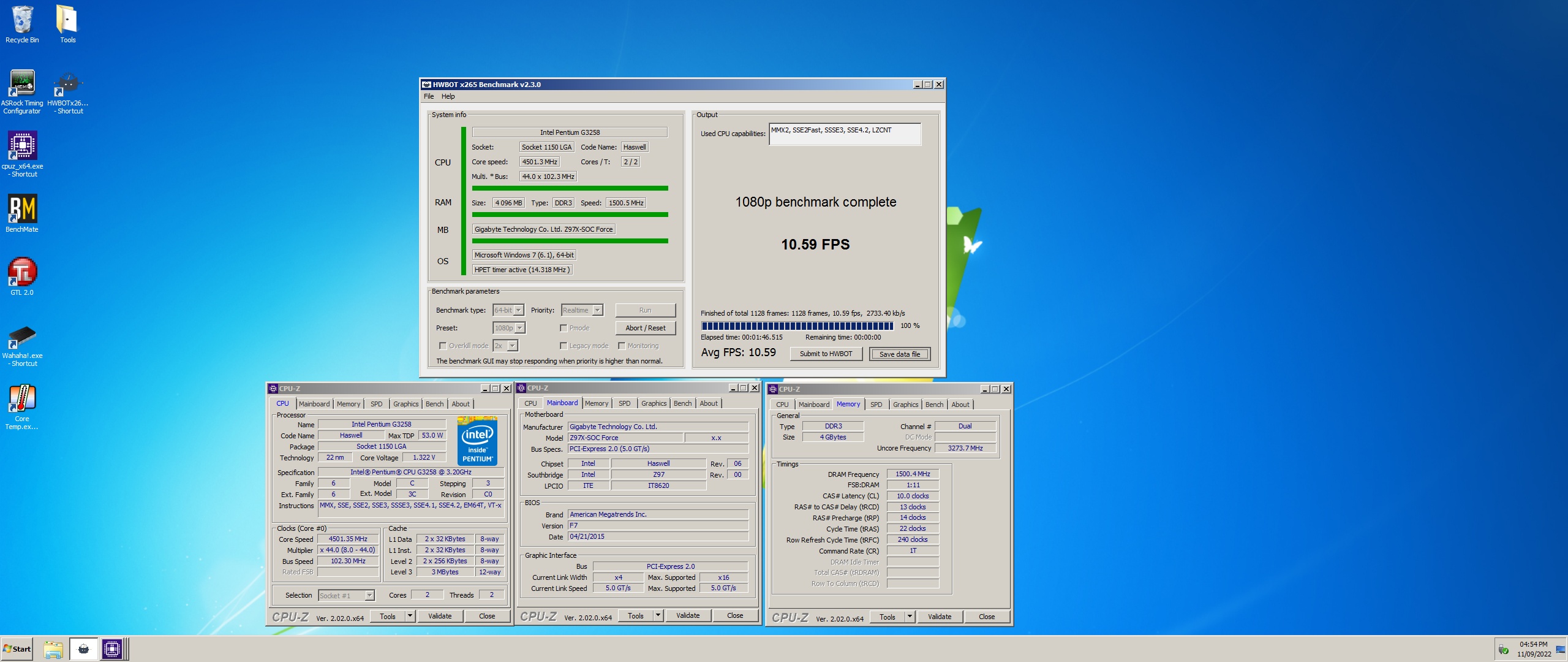
Task: Open CPU tab in Mainboard window
Action: click(530, 403)
